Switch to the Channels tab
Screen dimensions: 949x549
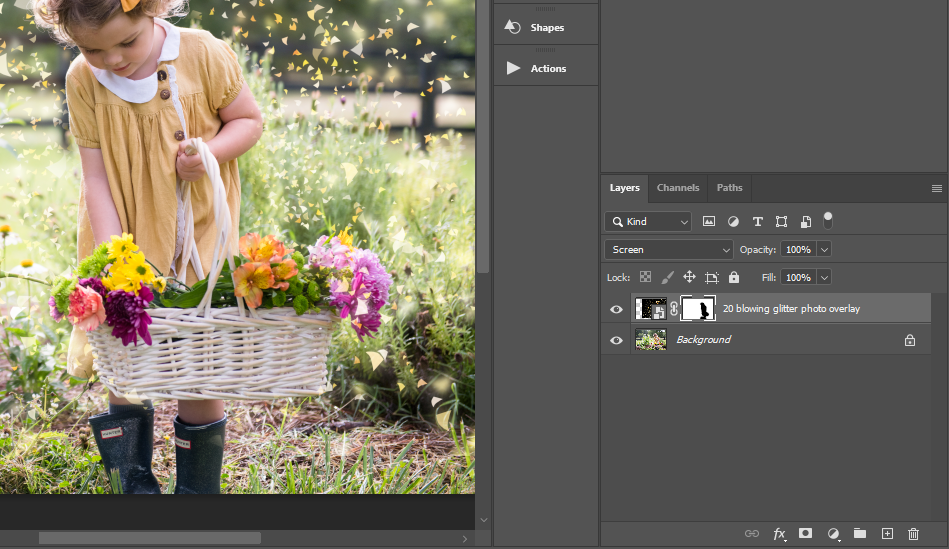coord(678,188)
